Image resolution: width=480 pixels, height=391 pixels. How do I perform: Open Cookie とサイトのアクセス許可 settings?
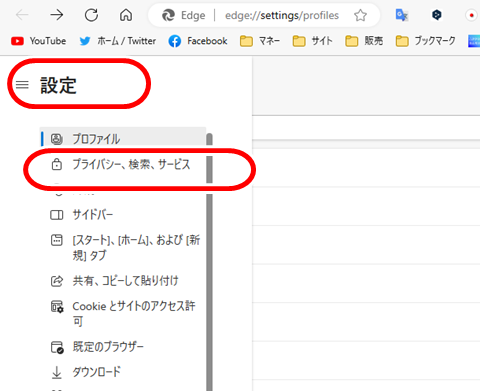123,313
